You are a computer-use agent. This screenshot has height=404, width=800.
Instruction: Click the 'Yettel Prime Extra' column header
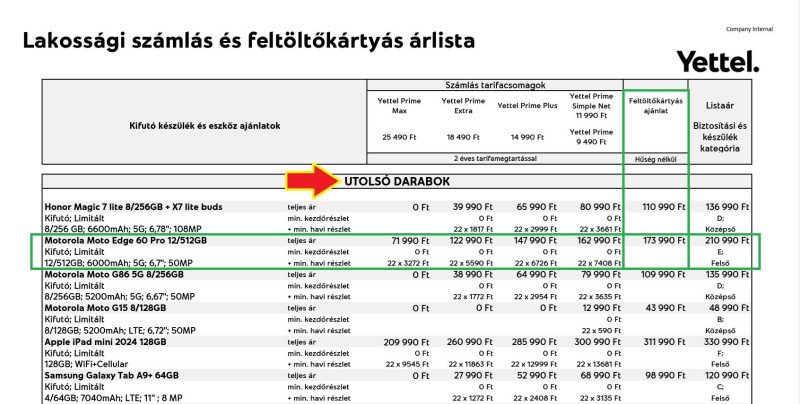click(463, 106)
